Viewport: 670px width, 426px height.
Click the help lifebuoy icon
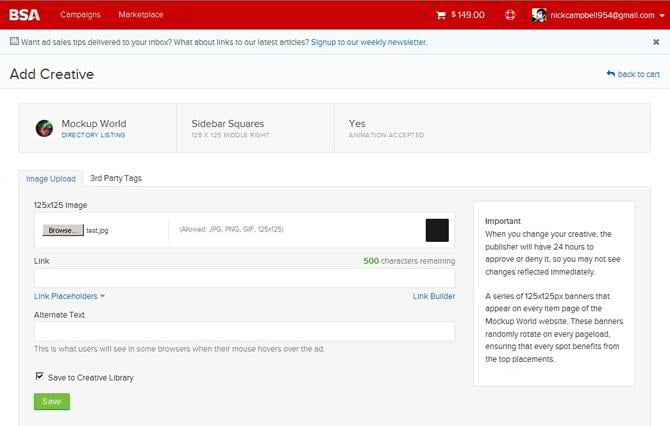pyautogui.click(x=510, y=15)
